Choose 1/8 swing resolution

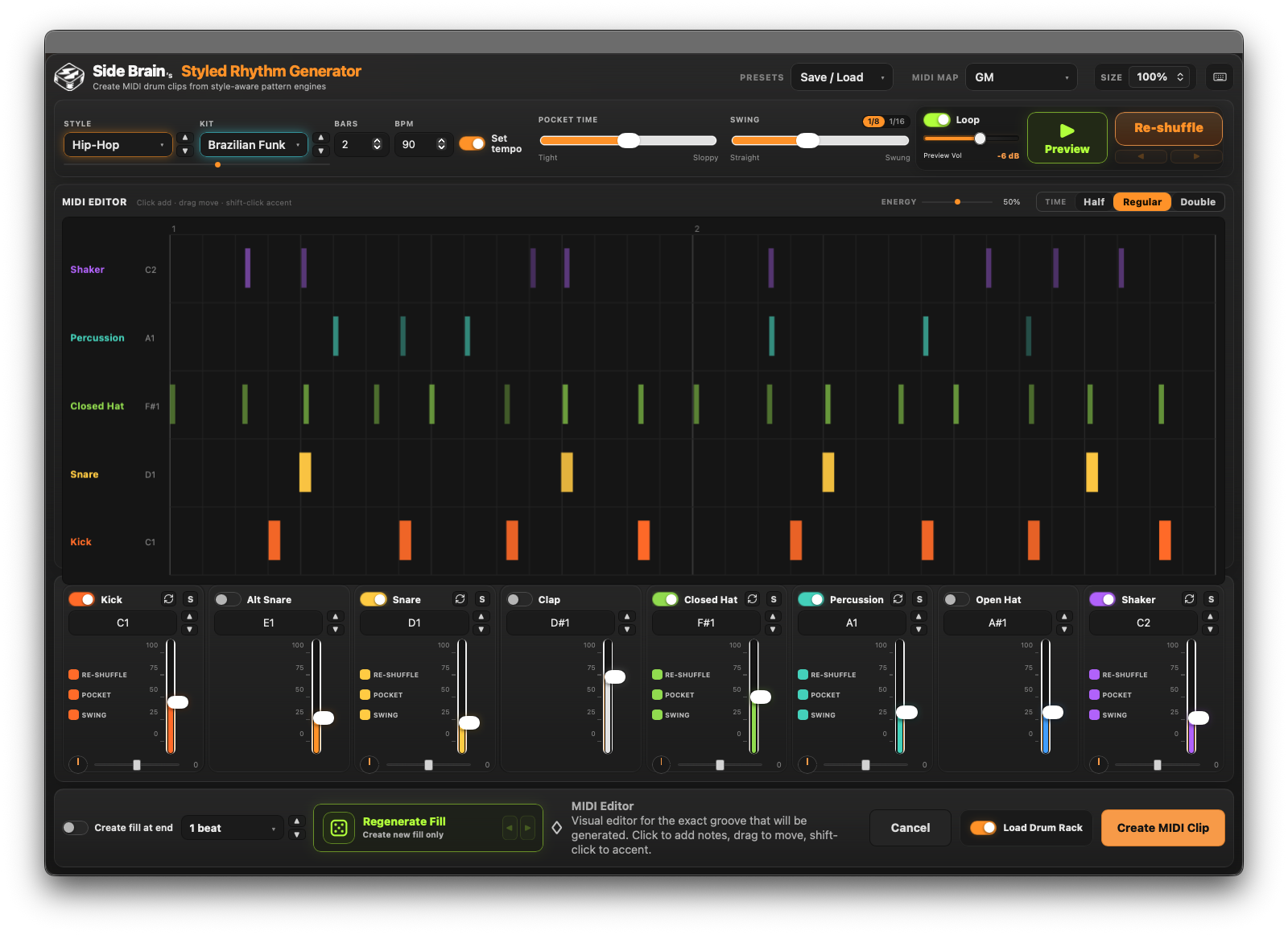tap(873, 122)
